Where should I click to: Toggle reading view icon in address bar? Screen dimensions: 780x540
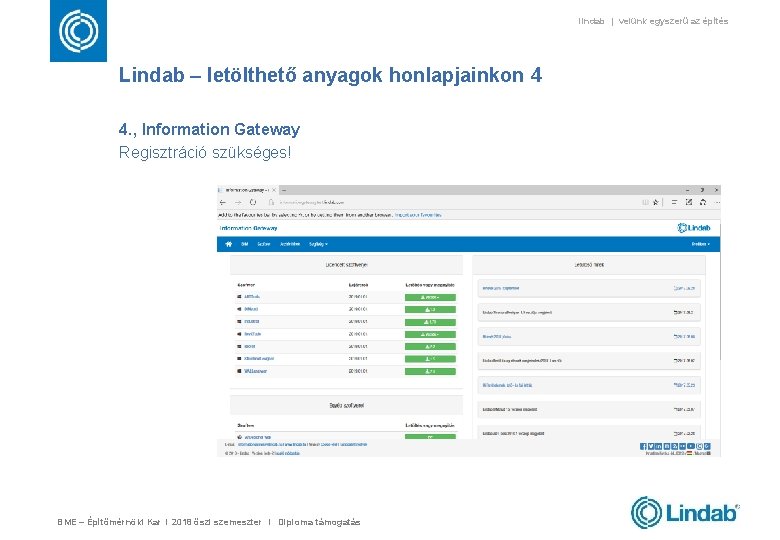[x=645, y=202]
